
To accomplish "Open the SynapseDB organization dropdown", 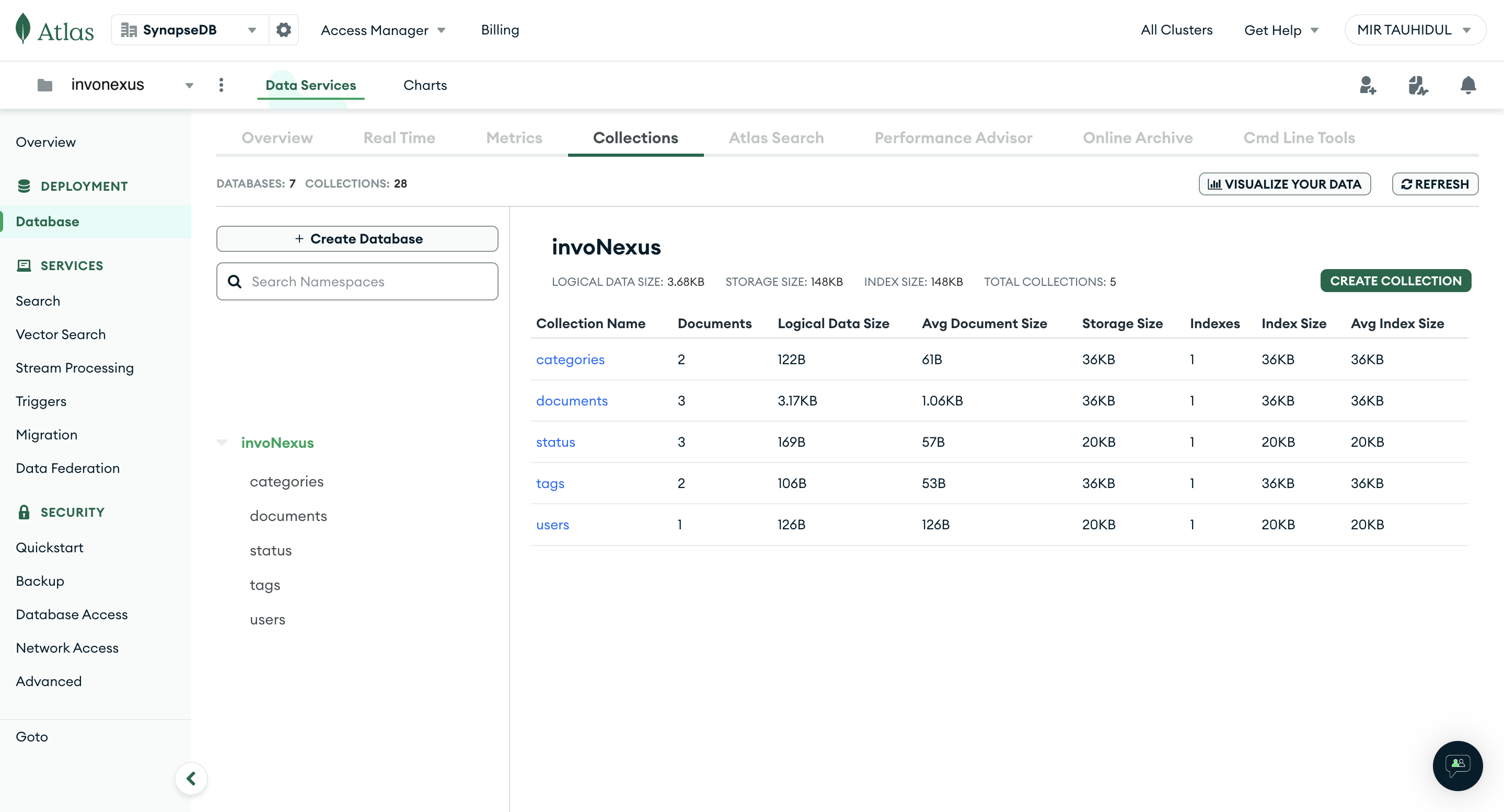I will (x=190, y=30).
